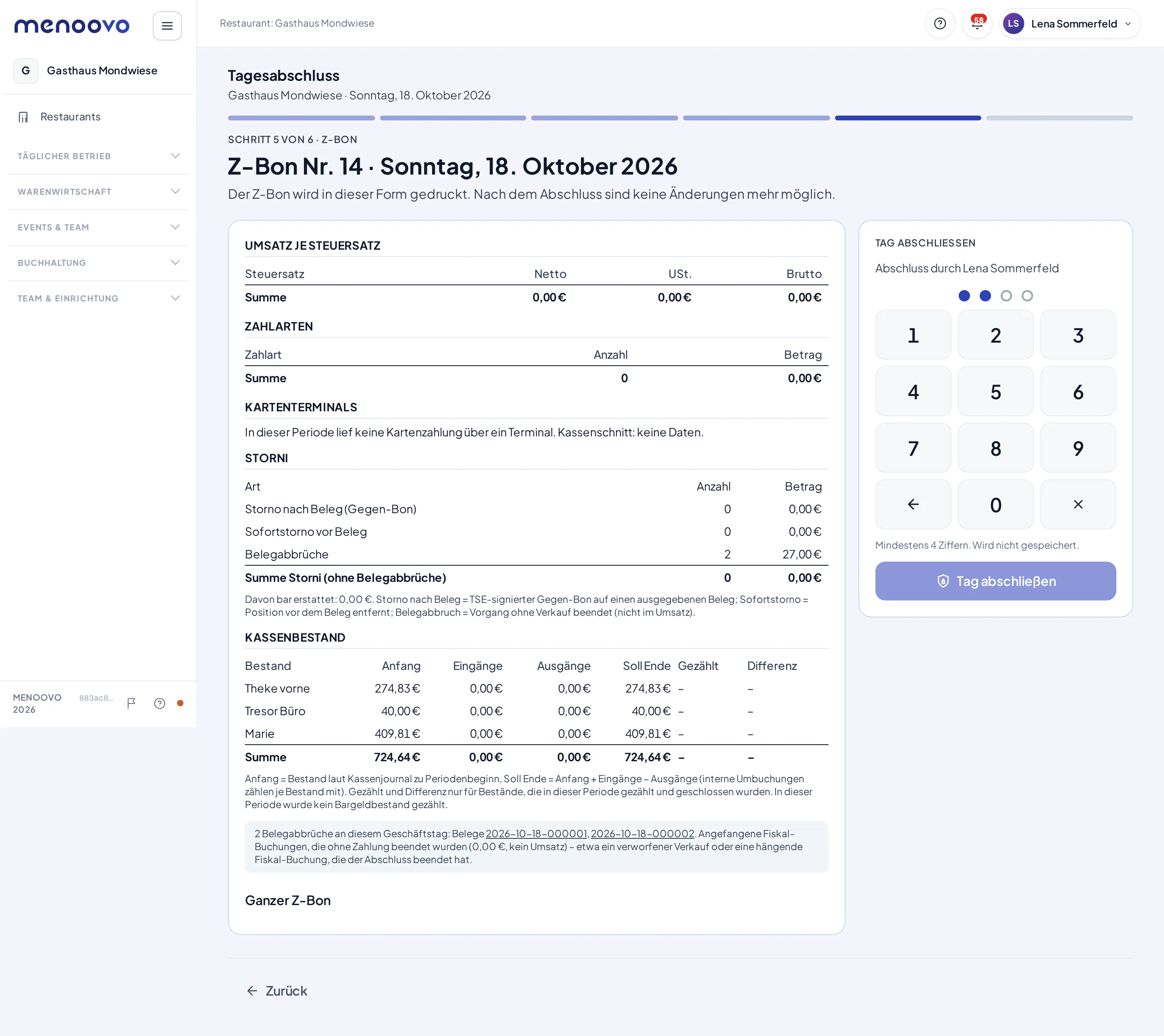Click the last grey progress step segment
This screenshot has height=1036, width=1164.
click(1059, 118)
